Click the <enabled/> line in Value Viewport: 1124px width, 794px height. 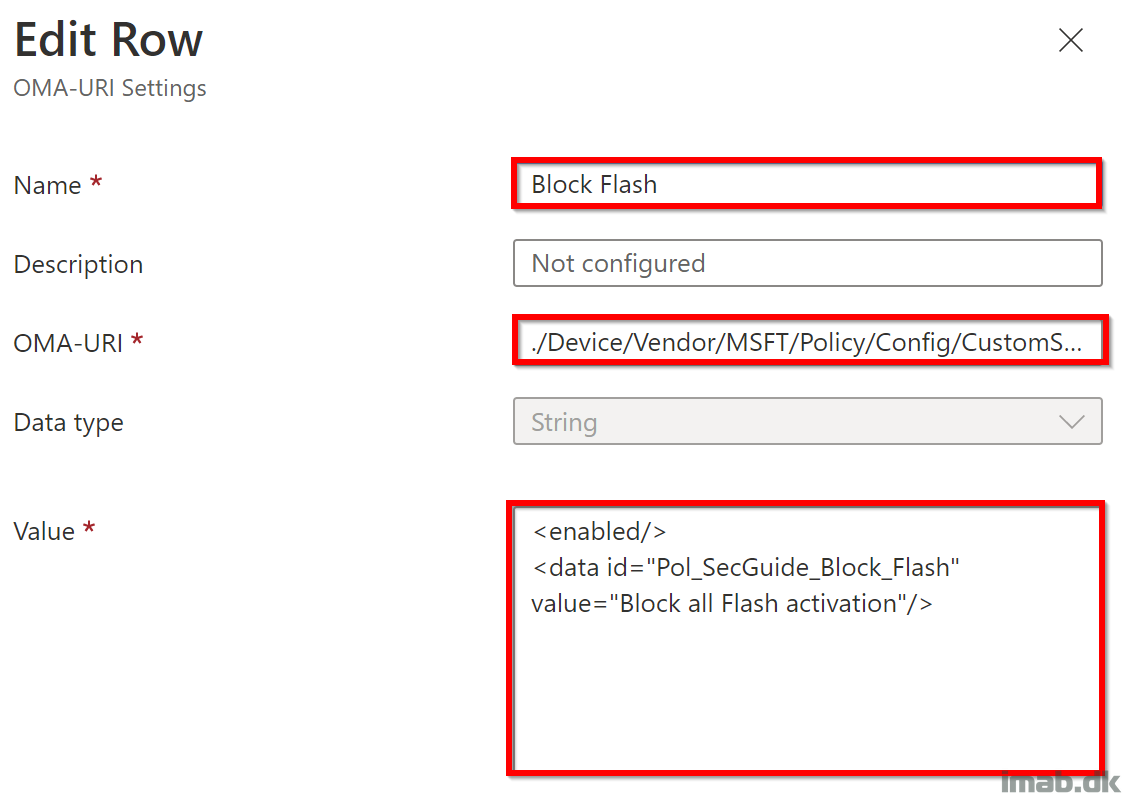tap(599, 531)
